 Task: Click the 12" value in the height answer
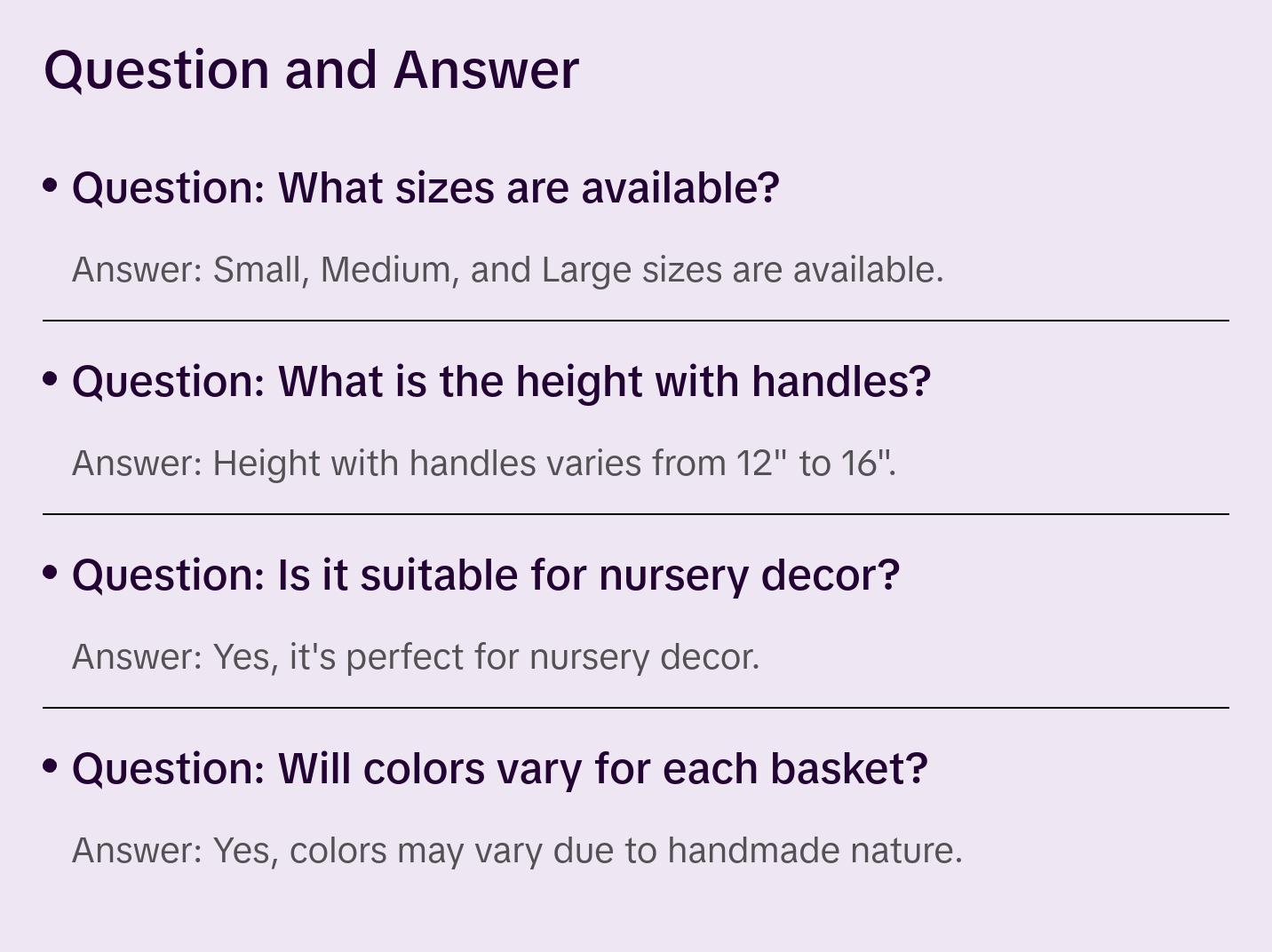coord(761,464)
